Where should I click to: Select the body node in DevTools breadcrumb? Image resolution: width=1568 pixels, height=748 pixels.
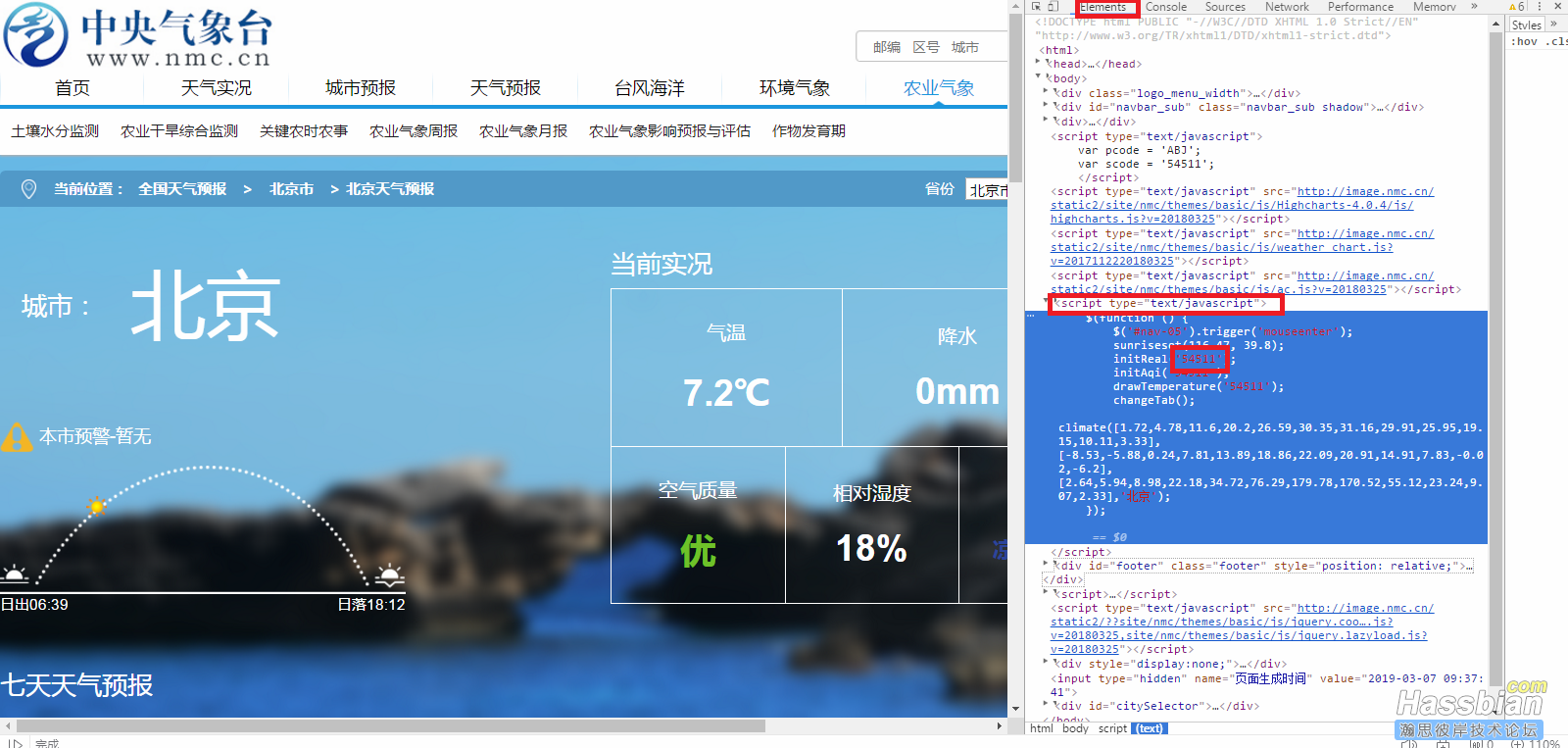pos(1075,728)
